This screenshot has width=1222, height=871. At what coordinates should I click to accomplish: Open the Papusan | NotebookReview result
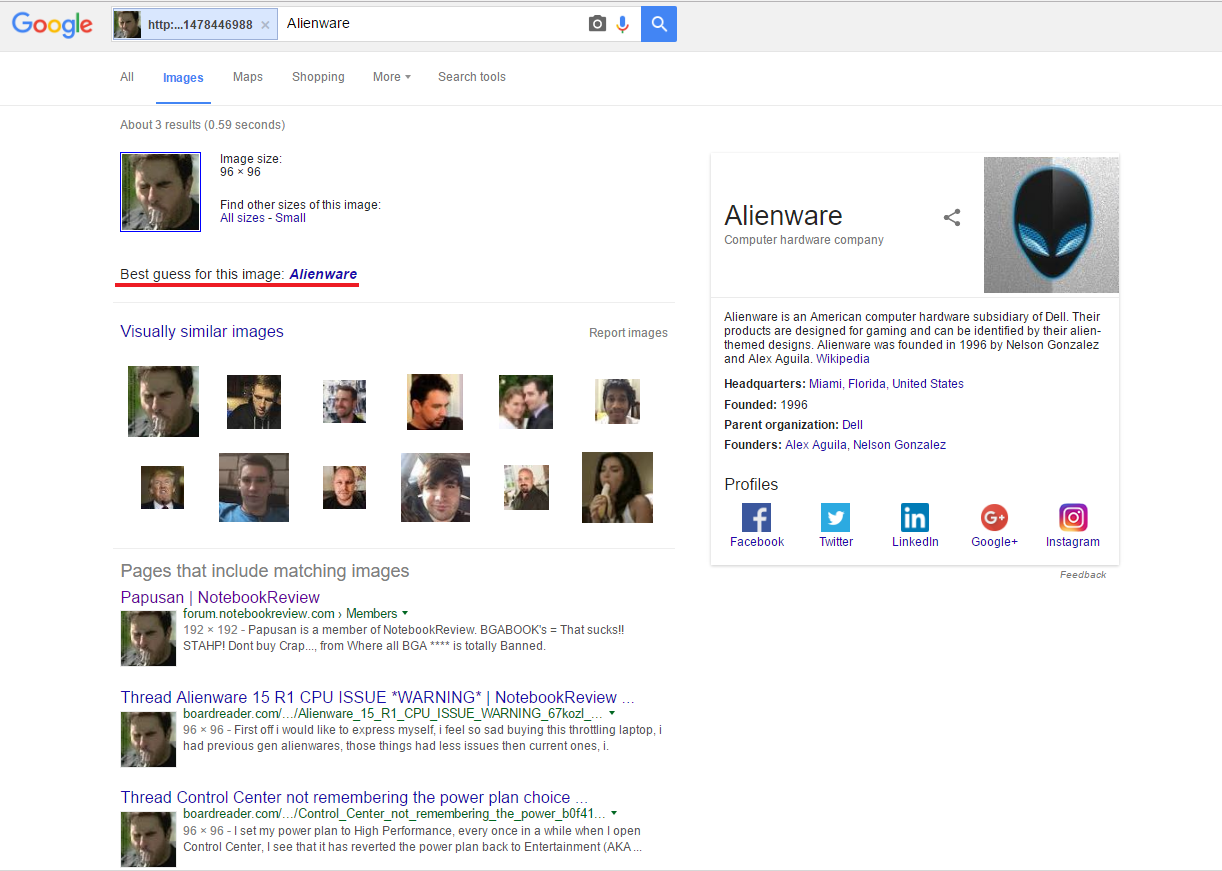(x=220, y=598)
